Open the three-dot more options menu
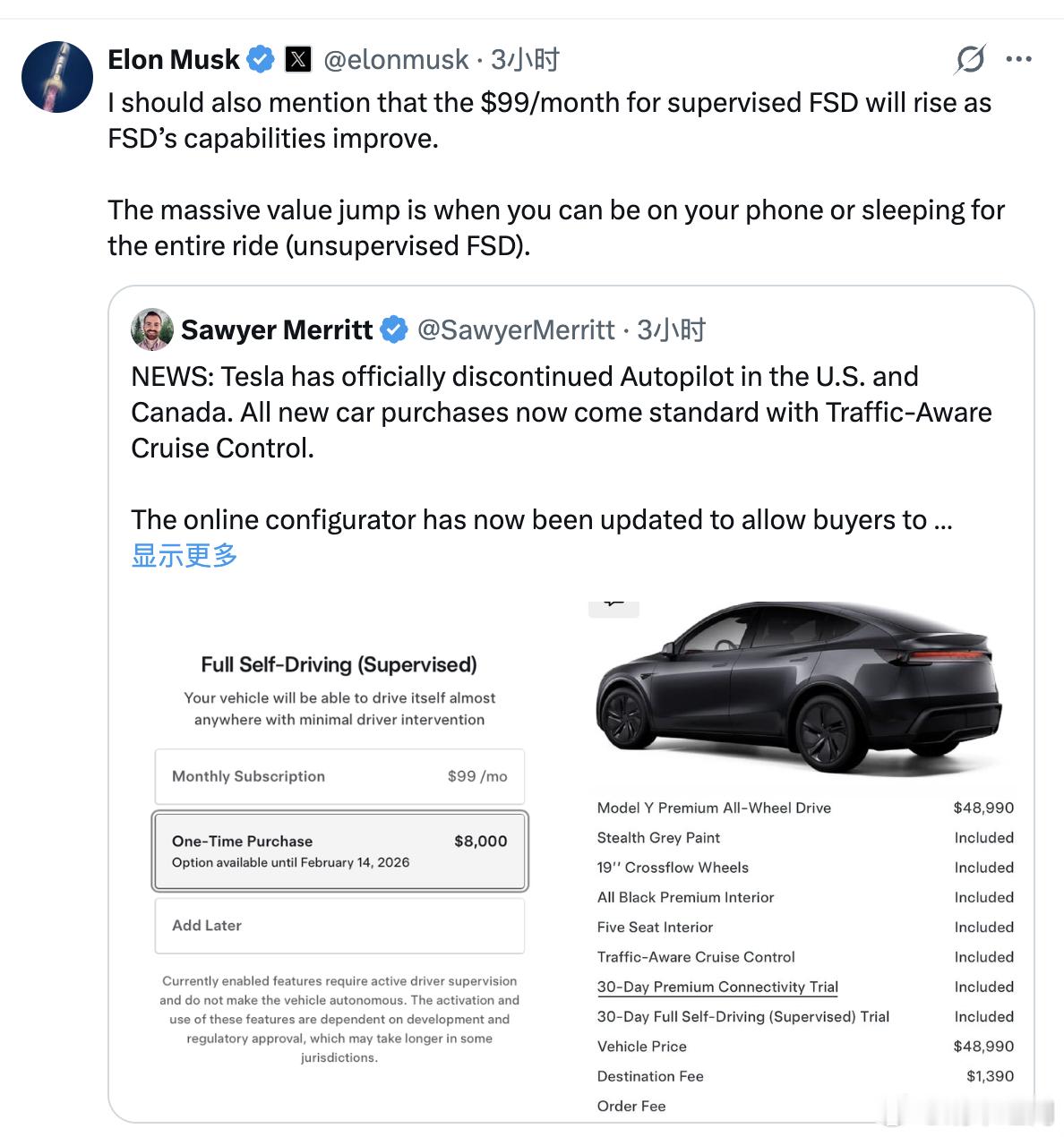 click(1018, 60)
